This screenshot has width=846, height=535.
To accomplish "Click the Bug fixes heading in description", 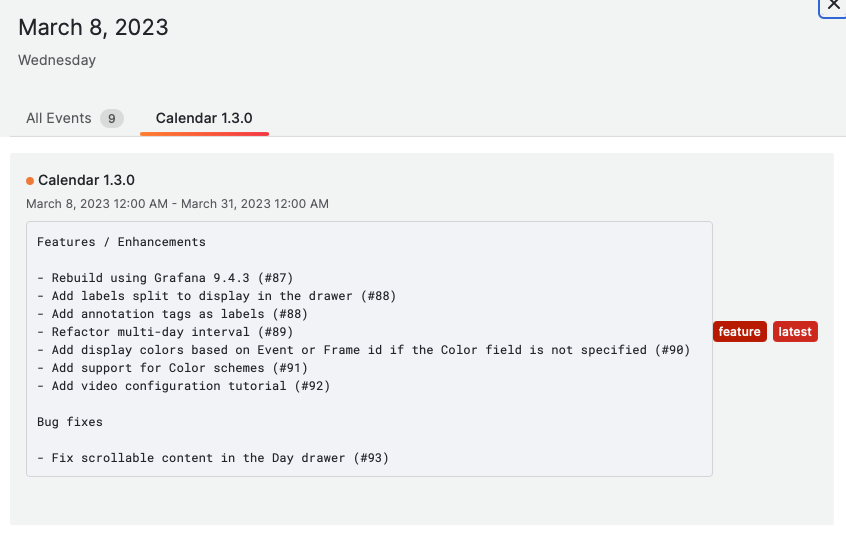I will click(x=70, y=422).
